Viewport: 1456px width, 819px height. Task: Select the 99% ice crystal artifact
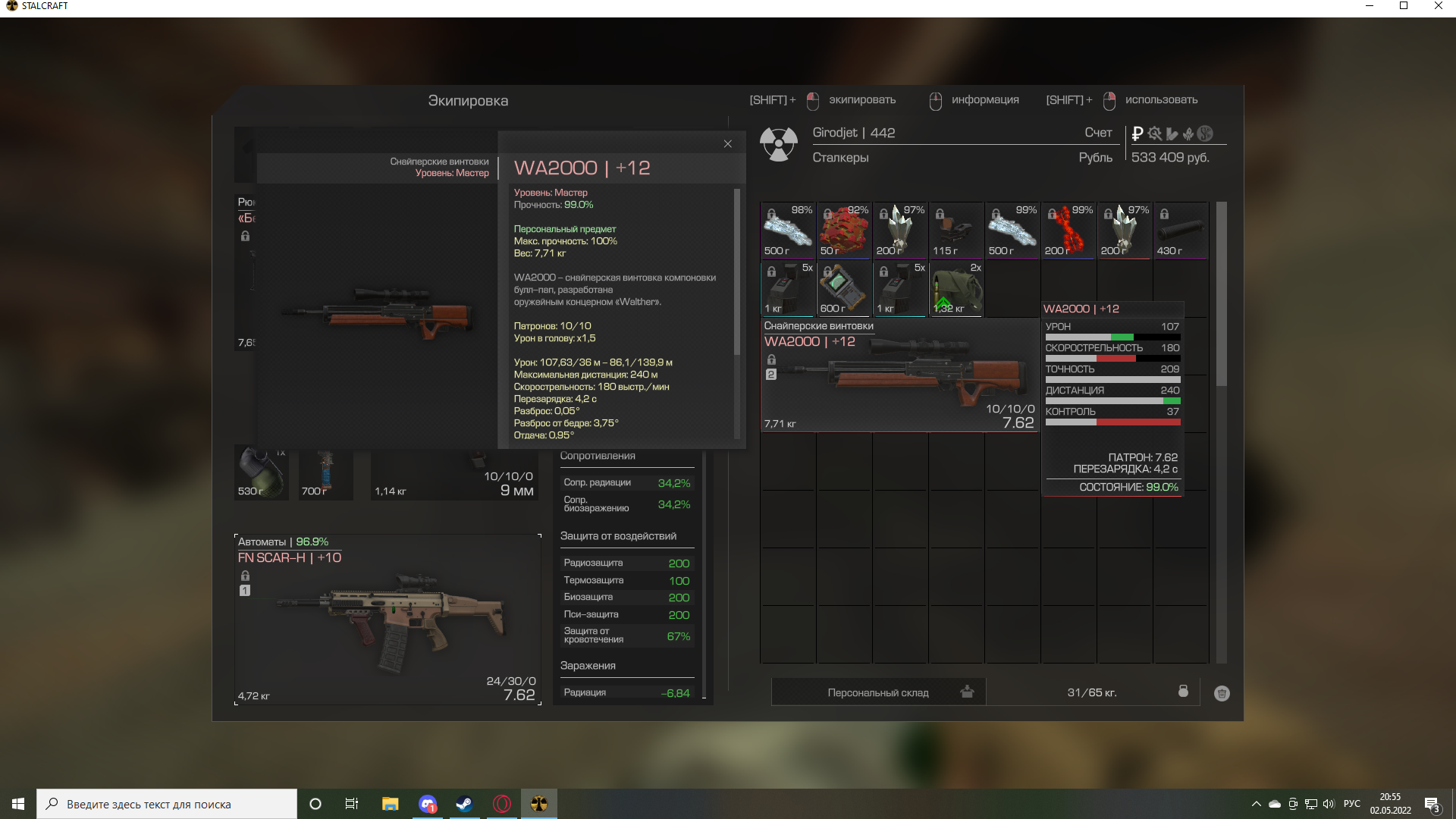click(x=1012, y=231)
